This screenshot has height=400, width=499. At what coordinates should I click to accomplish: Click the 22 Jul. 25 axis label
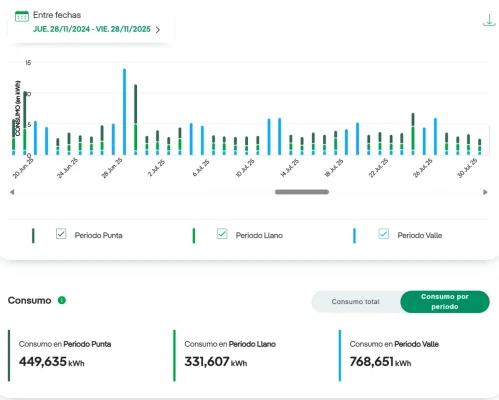pyautogui.click(x=378, y=168)
